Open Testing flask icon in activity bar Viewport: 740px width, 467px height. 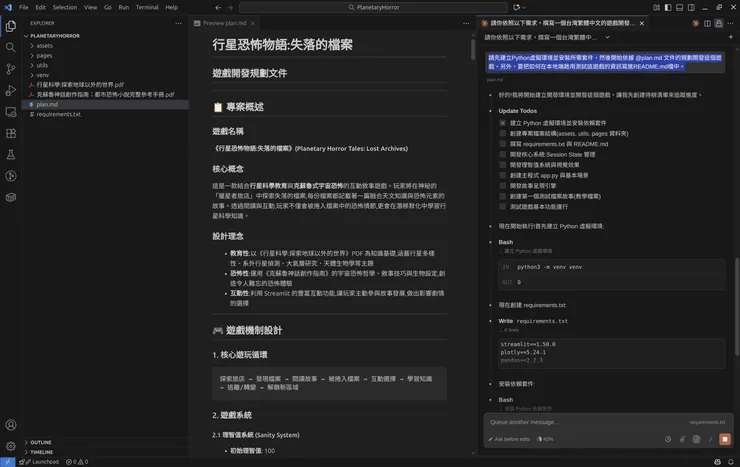[10, 155]
